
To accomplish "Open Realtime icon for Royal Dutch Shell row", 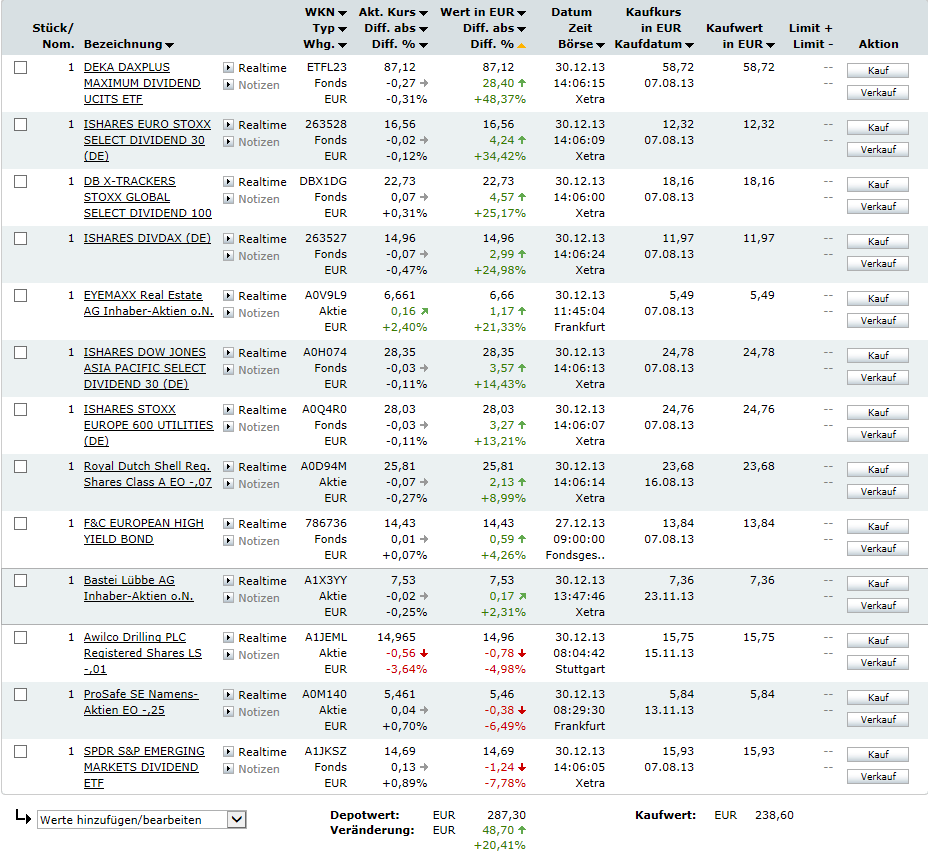I will pyautogui.click(x=228, y=466).
